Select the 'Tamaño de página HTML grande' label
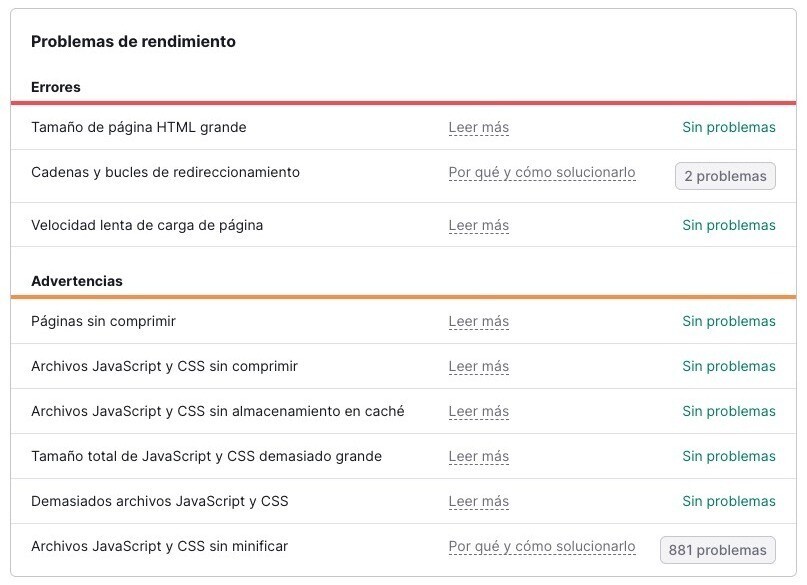This screenshot has height=585, width=807. point(138,127)
